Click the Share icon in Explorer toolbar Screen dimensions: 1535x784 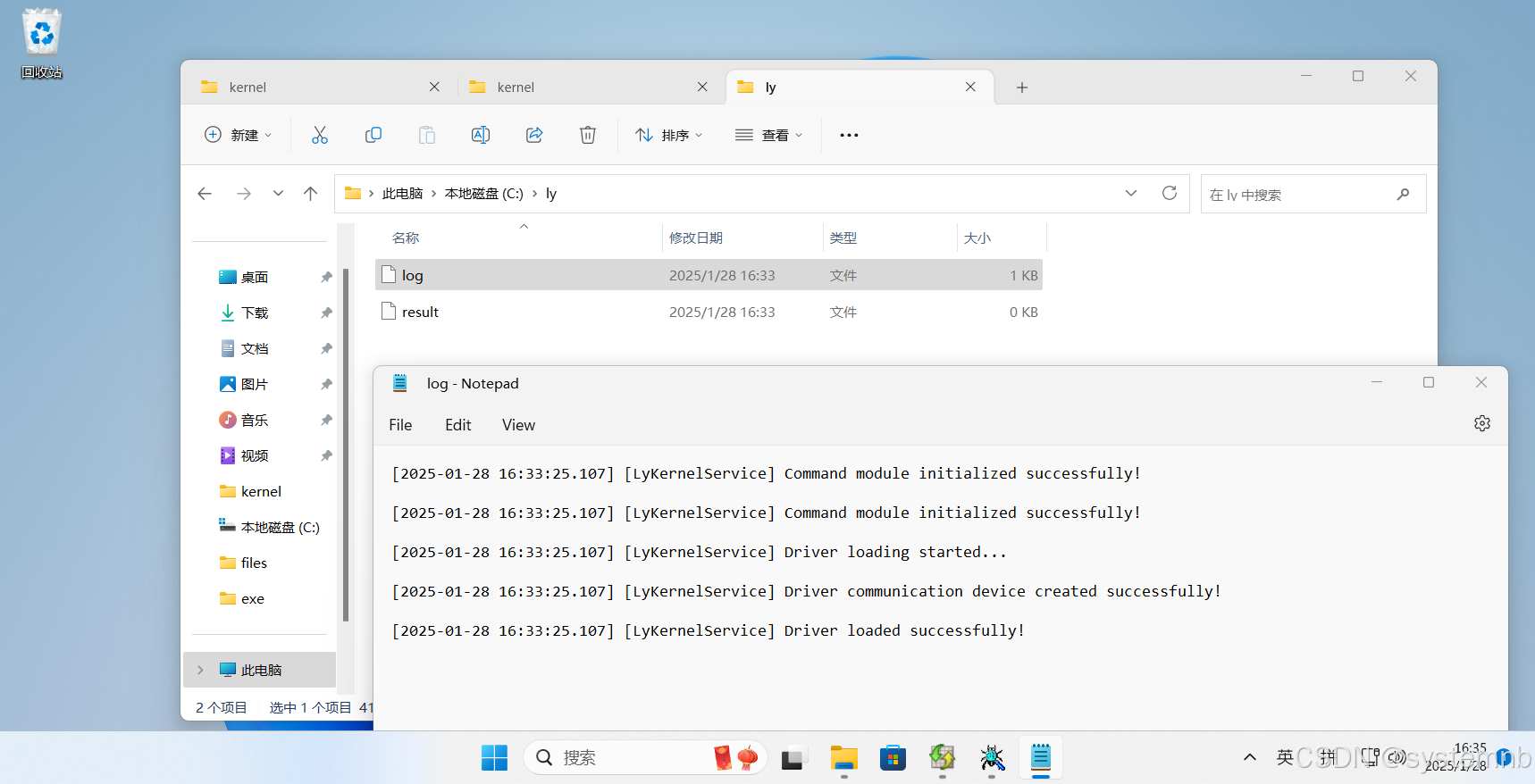pos(534,135)
